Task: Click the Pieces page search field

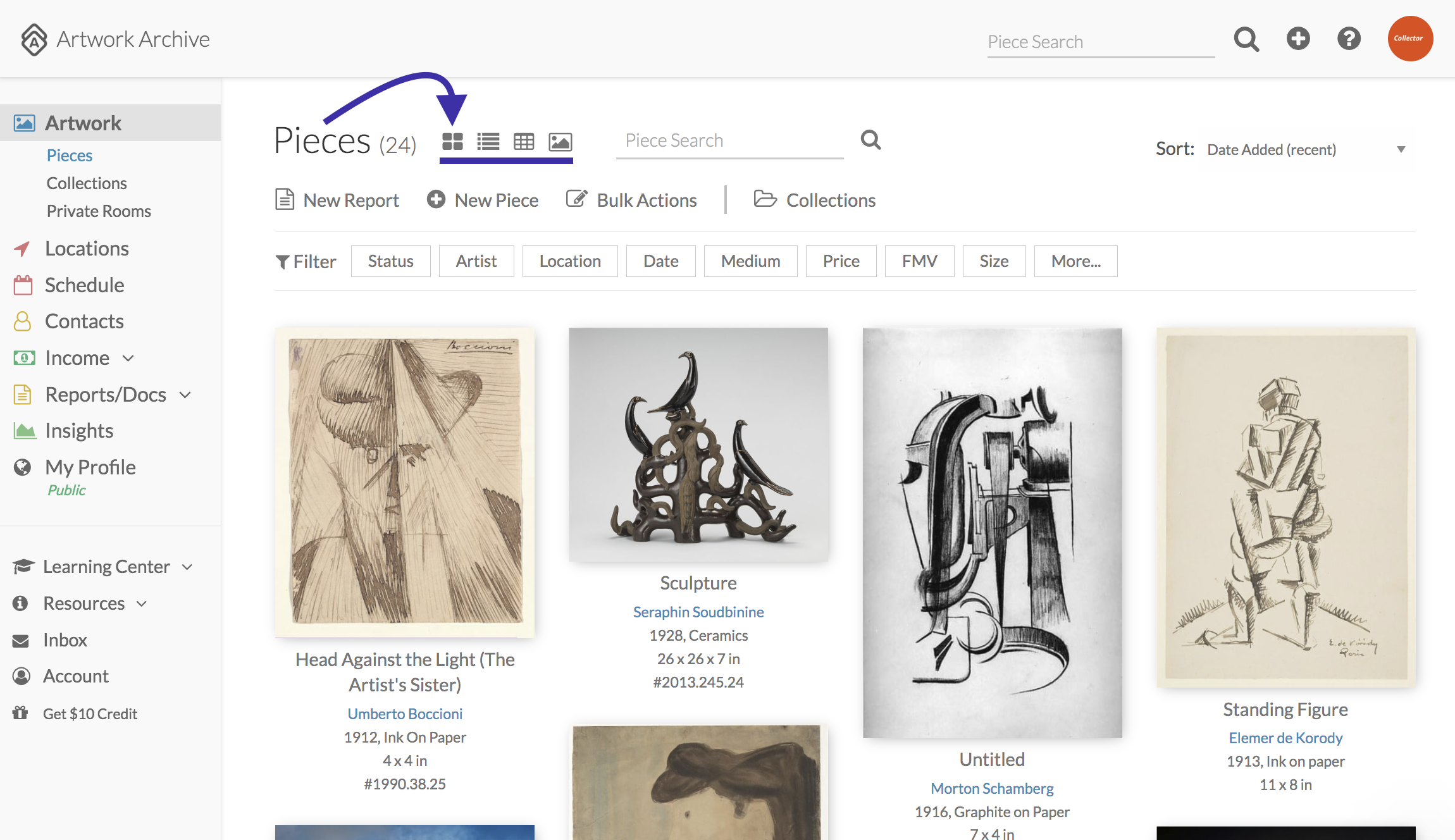Action: [x=730, y=141]
